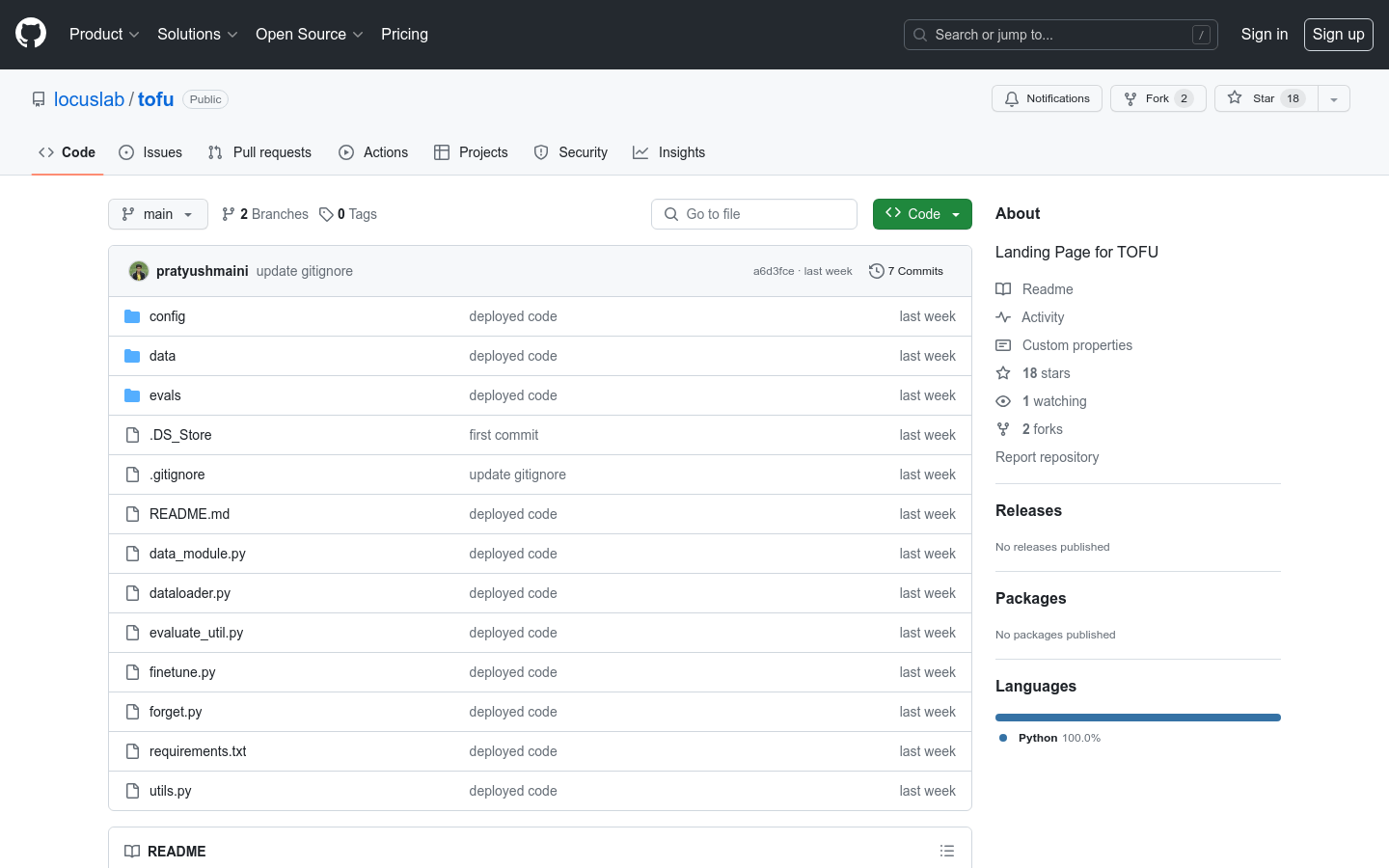Click the watching eye icon
1389x868 pixels.
point(1003,401)
